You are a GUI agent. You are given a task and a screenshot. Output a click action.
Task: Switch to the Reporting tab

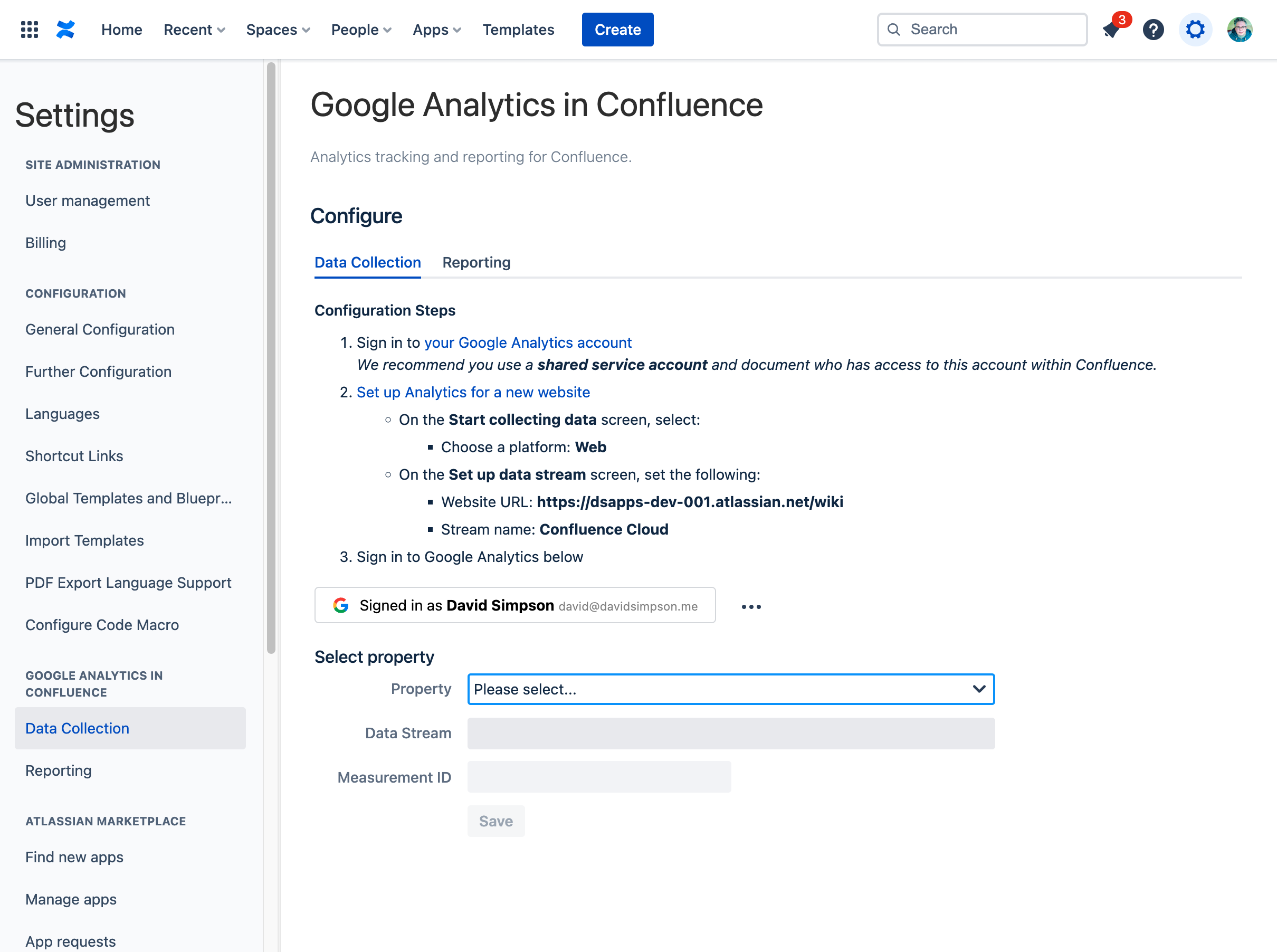click(476, 263)
